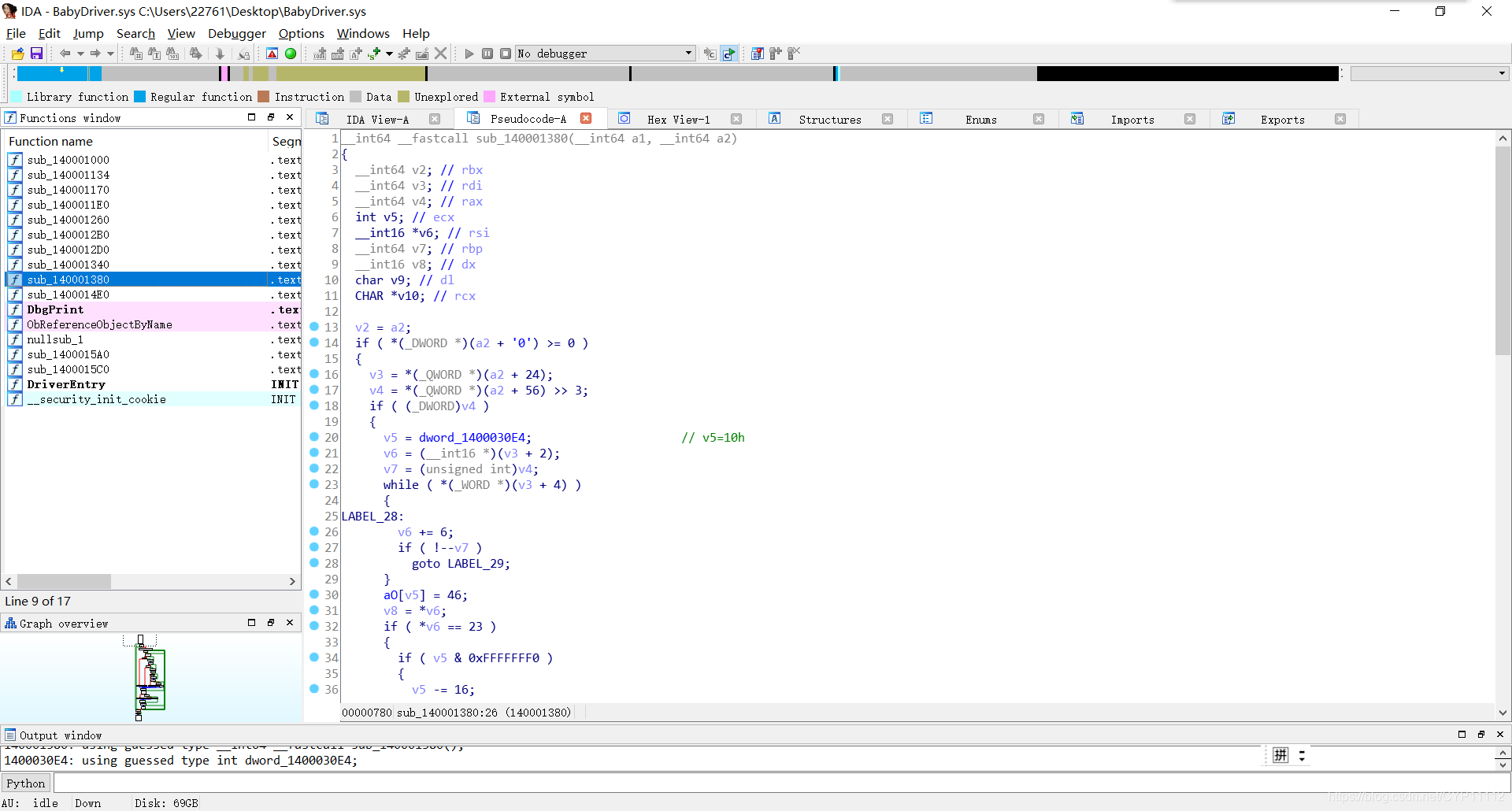This screenshot has height=811, width=1512.
Task: Open the No debugger combo box
Action: pos(605,54)
